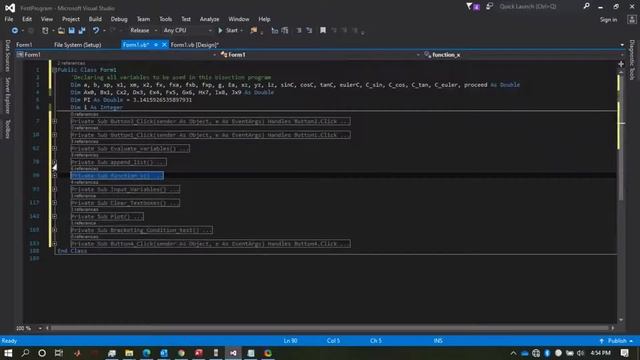Open the Debug menu
Viewport: 640px width, 360px height.
click(x=119, y=19)
